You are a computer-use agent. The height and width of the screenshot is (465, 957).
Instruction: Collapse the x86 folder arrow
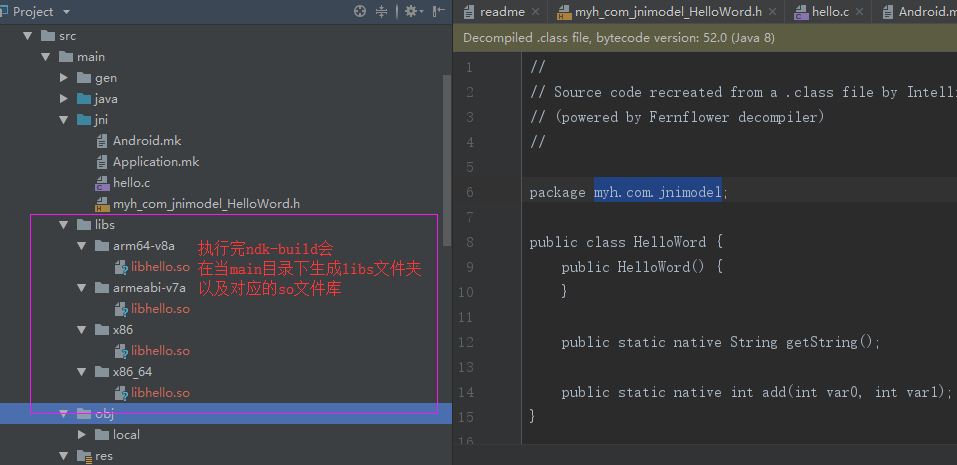(82, 330)
